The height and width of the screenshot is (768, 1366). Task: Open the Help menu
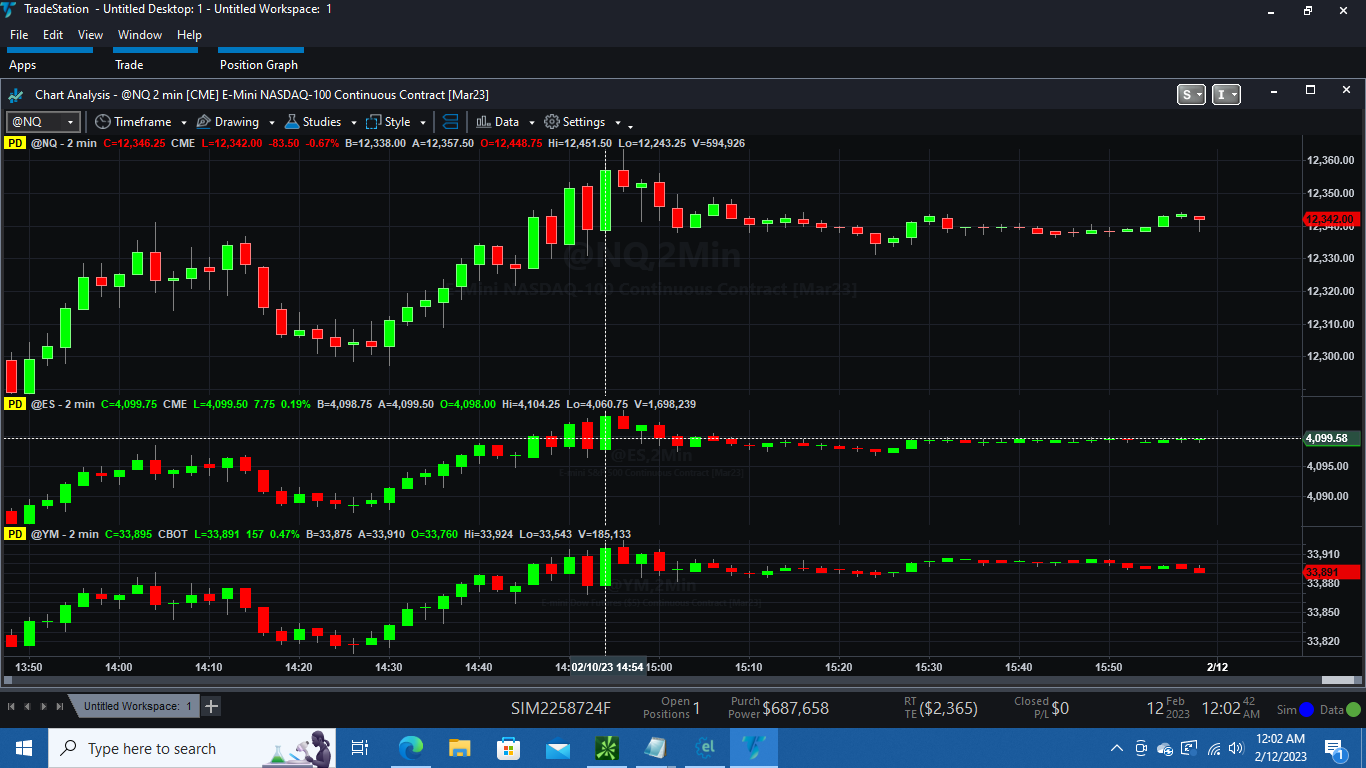click(x=189, y=35)
